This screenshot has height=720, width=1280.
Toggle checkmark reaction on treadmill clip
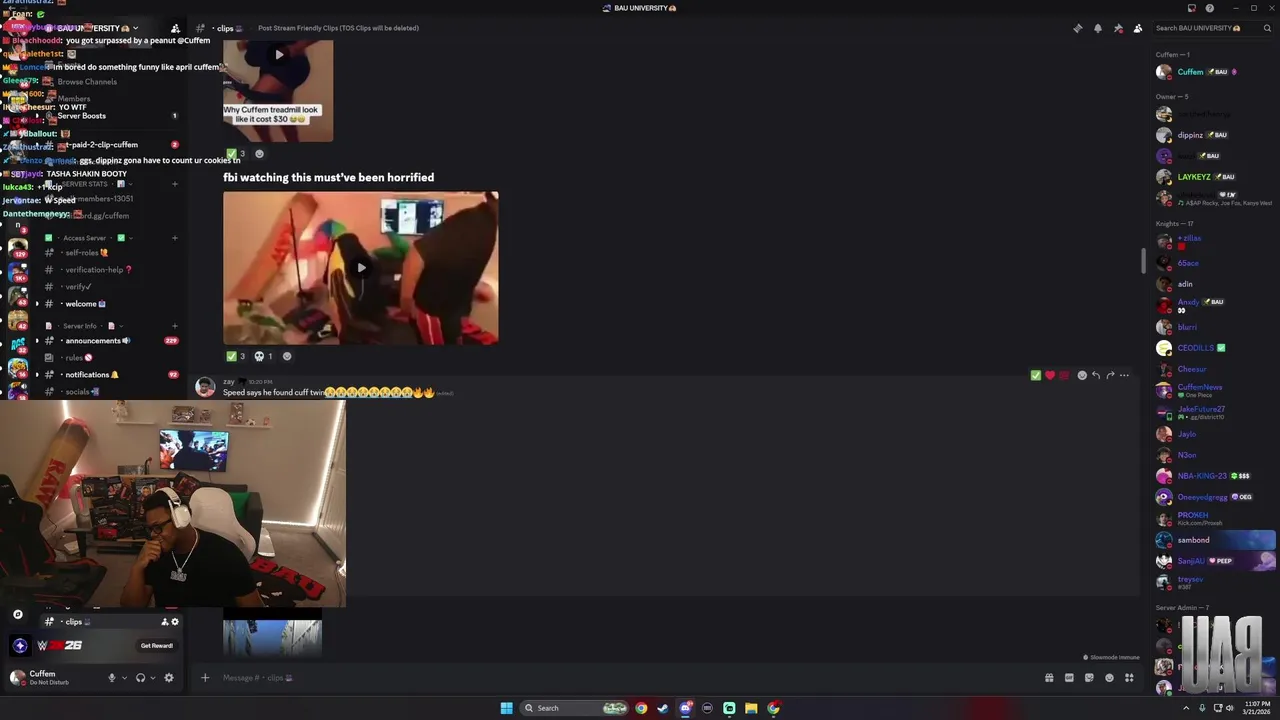coord(236,154)
